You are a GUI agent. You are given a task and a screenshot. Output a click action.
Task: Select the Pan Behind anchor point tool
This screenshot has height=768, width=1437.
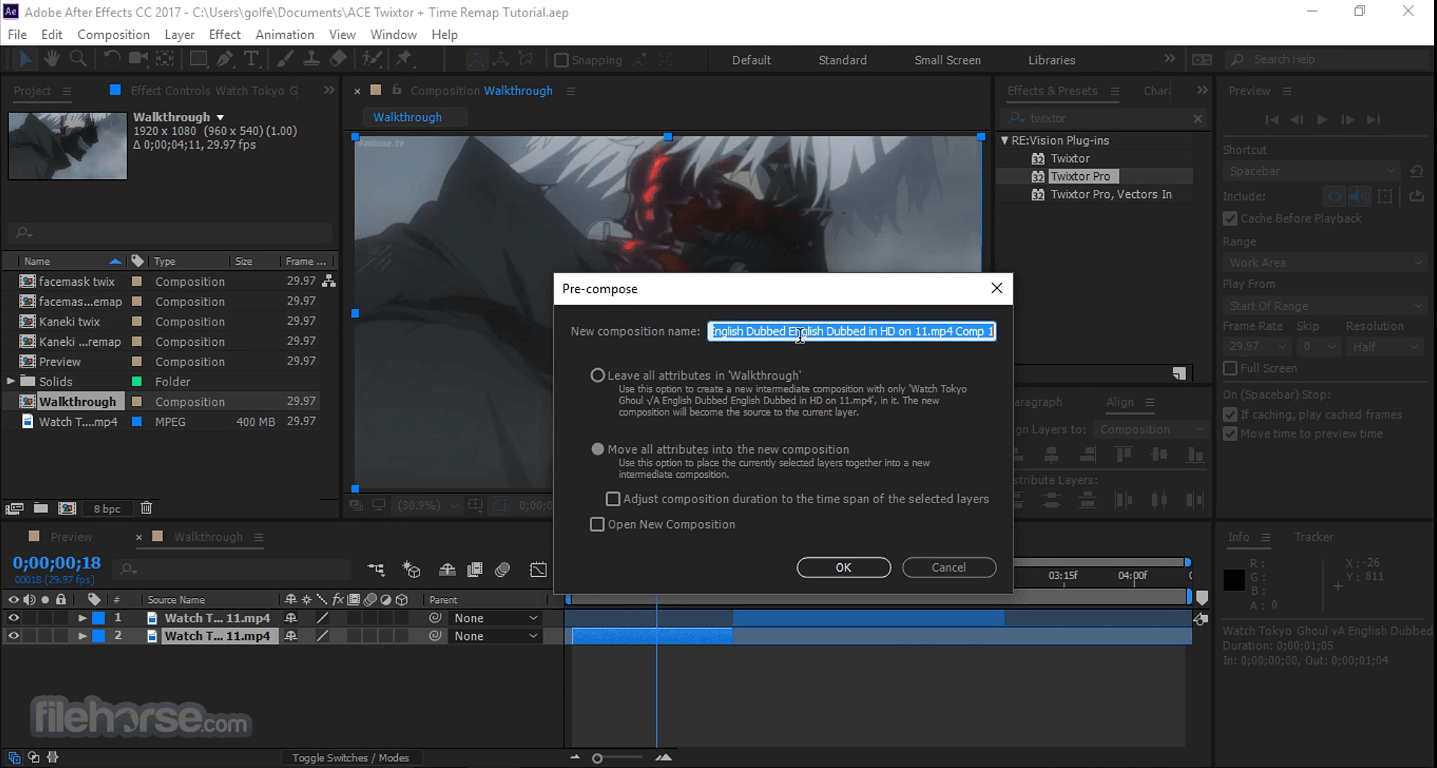(166, 59)
